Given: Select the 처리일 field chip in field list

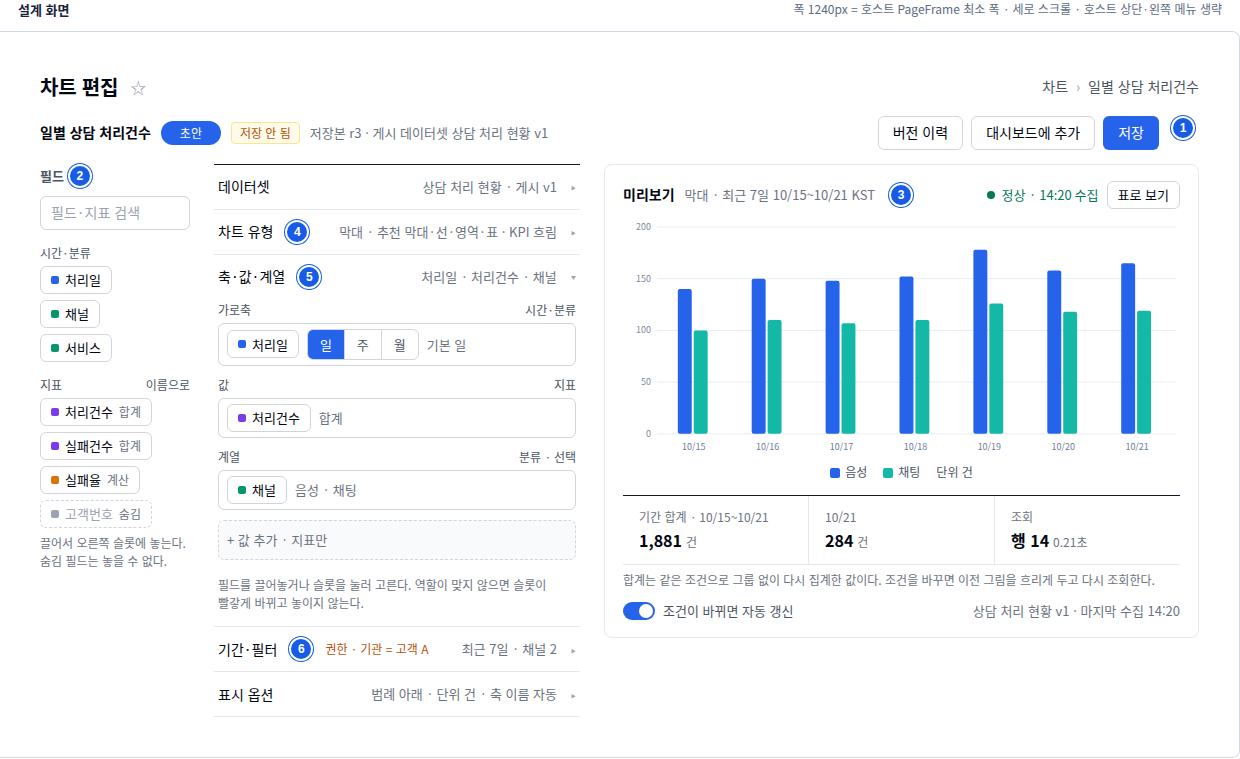Looking at the screenshot, I should [x=76, y=280].
